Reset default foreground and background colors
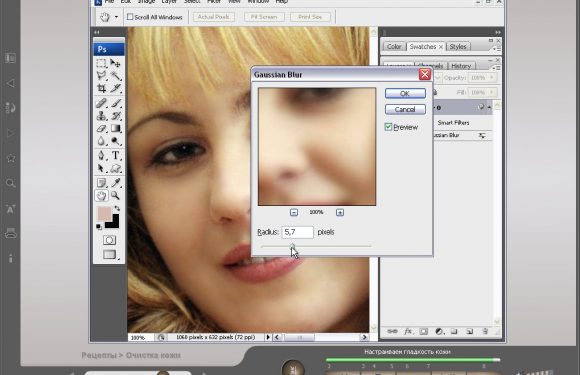Viewport: 580px width, 375px height. (x=99, y=226)
